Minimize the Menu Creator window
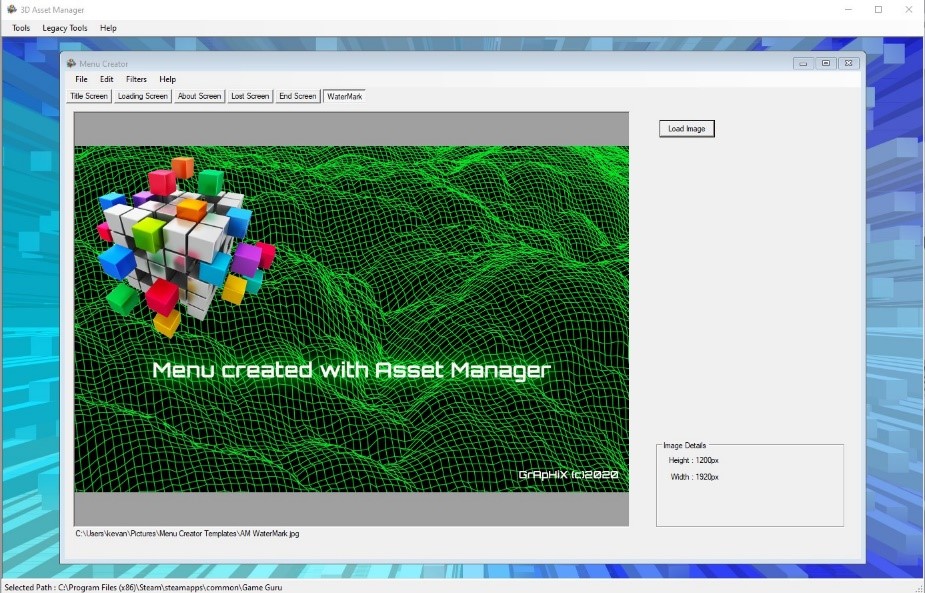Image resolution: width=925 pixels, height=593 pixels. [802, 63]
